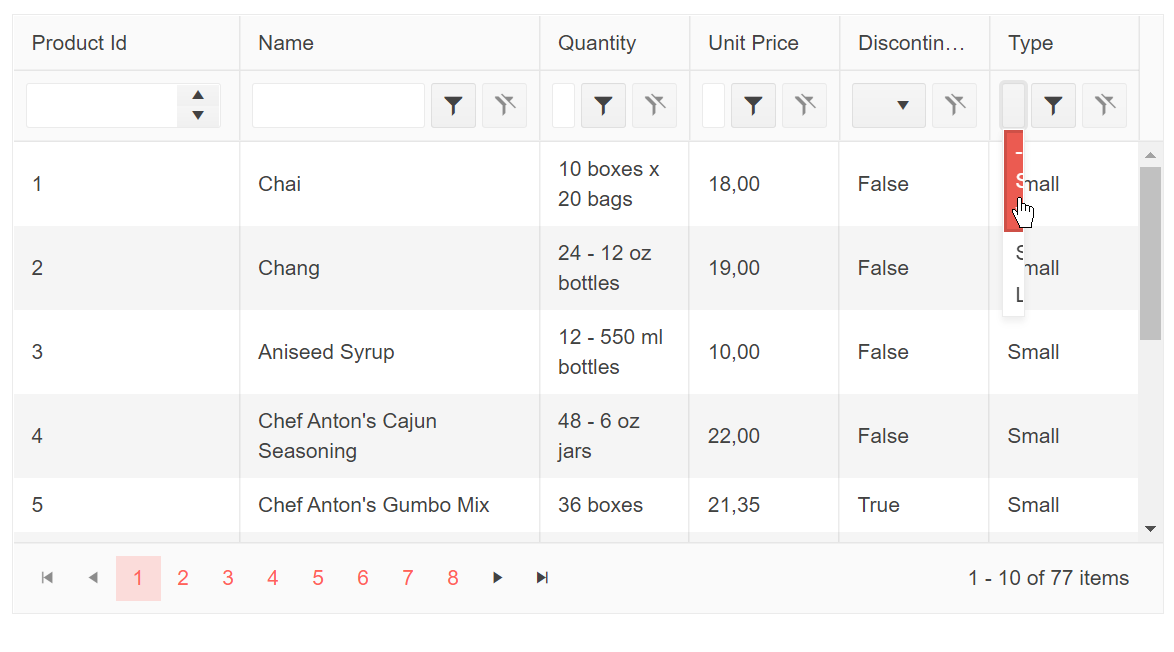Increase the Product Id filter value

(198, 95)
